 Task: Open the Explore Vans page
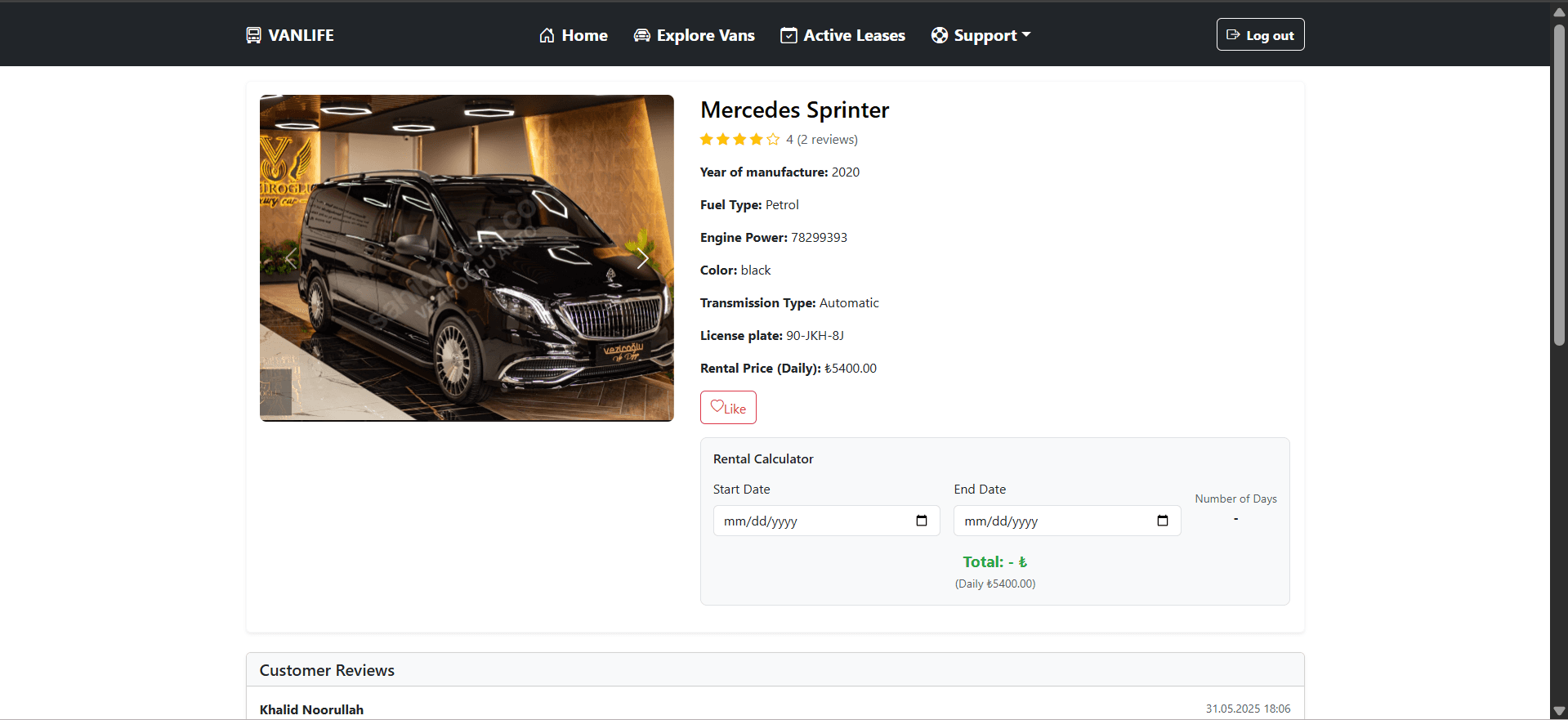click(x=695, y=35)
